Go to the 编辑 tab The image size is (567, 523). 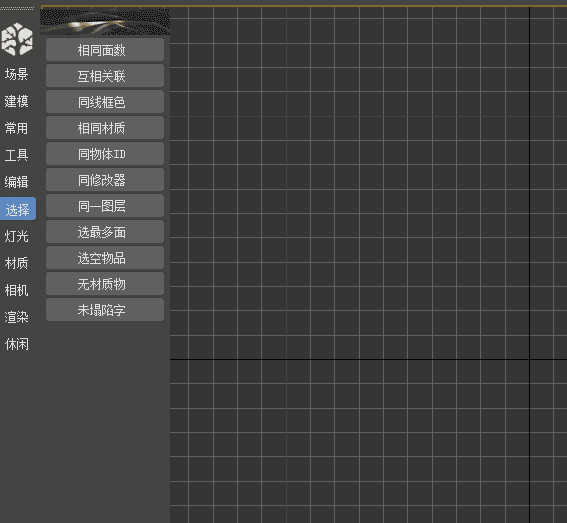[17, 182]
